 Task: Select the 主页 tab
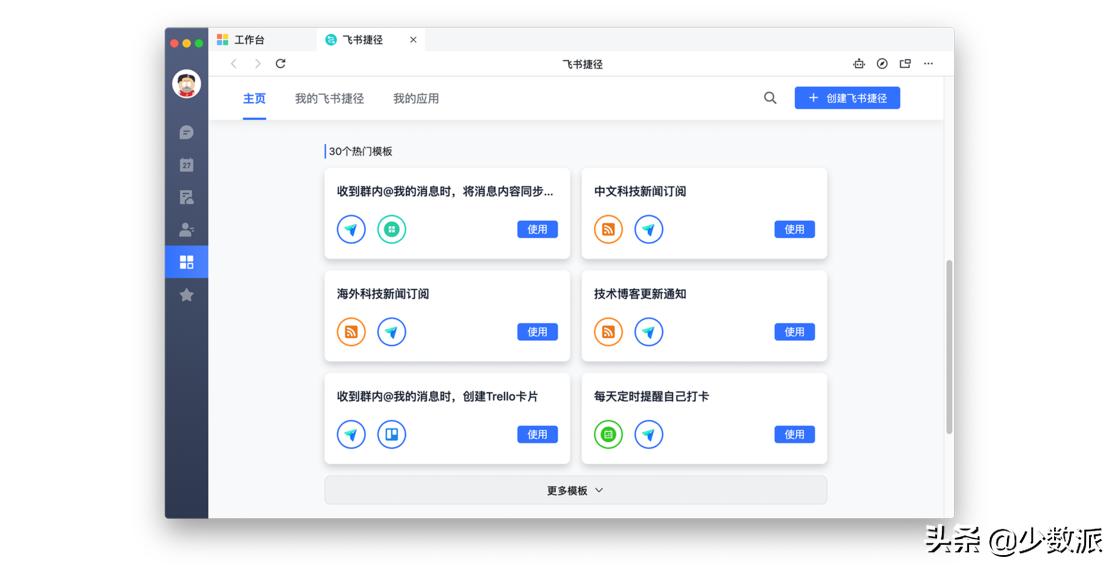tap(254, 99)
